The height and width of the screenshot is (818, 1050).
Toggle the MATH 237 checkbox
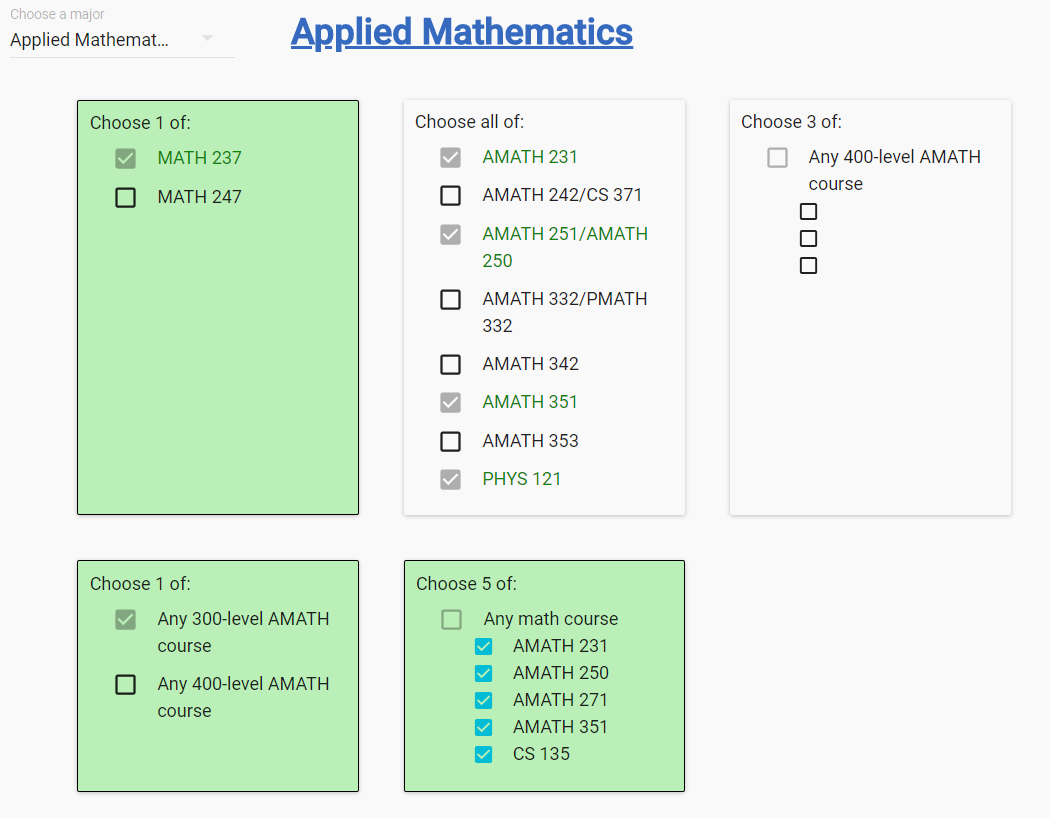tap(125, 159)
